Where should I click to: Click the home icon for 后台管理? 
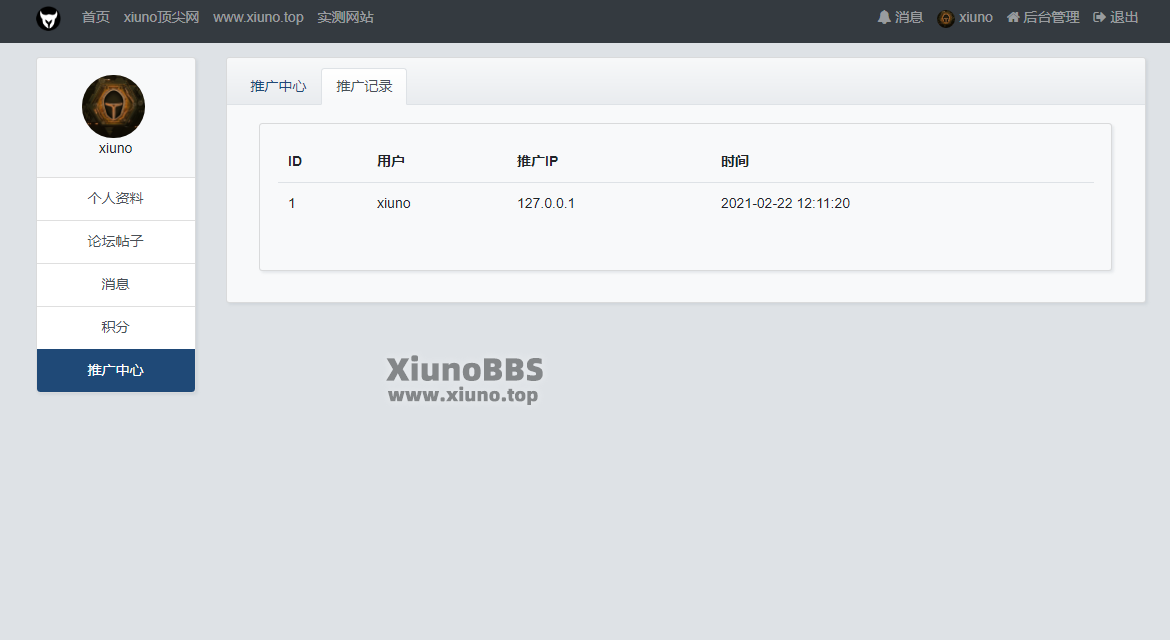pos(1013,17)
